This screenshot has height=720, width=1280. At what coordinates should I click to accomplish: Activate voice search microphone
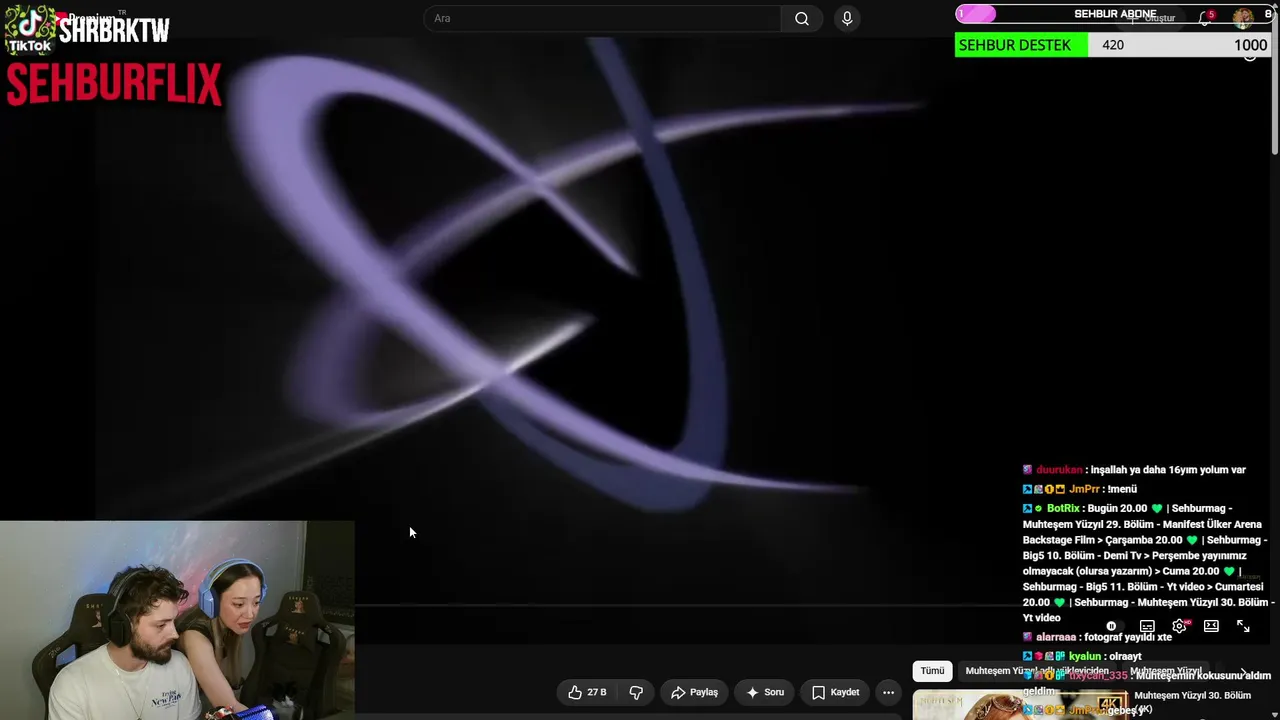point(847,18)
